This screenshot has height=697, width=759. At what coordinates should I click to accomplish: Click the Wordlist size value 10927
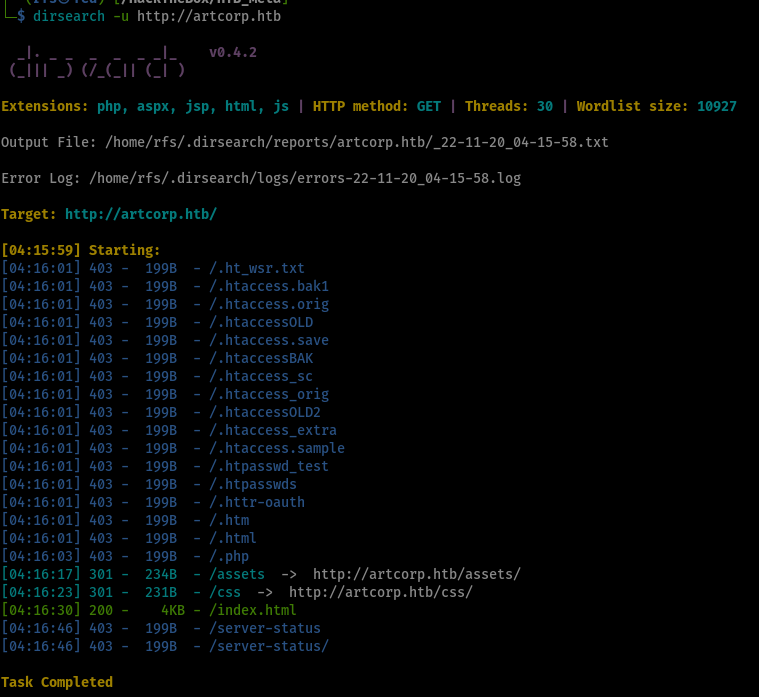(716, 106)
